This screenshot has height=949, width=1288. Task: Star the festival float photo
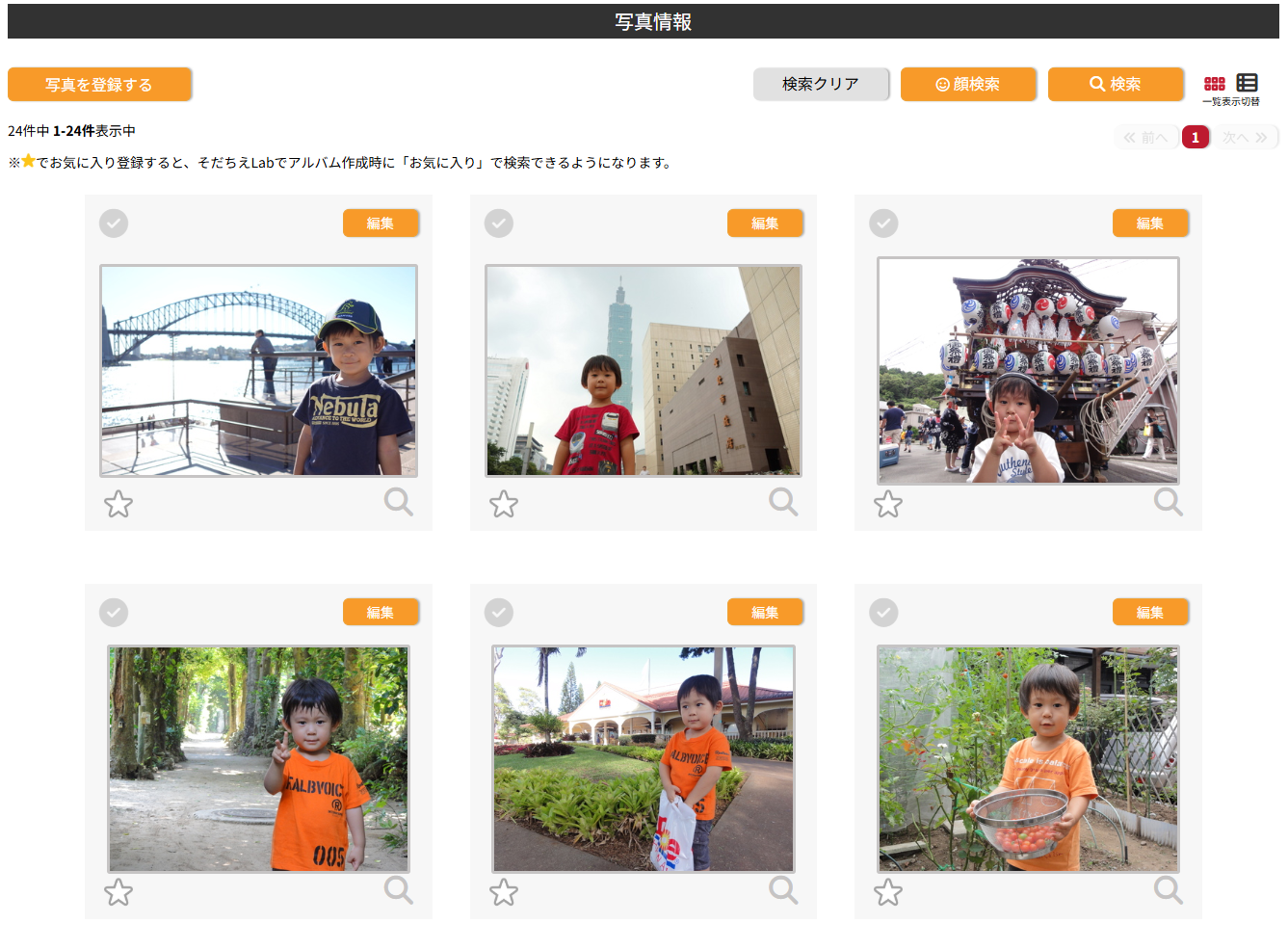click(x=888, y=504)
